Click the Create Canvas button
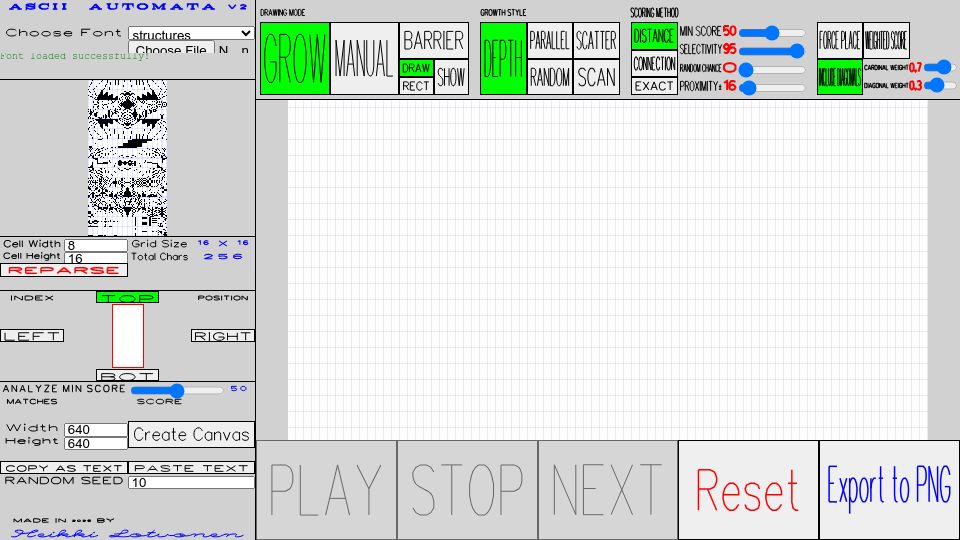 (x=191, y=435)
